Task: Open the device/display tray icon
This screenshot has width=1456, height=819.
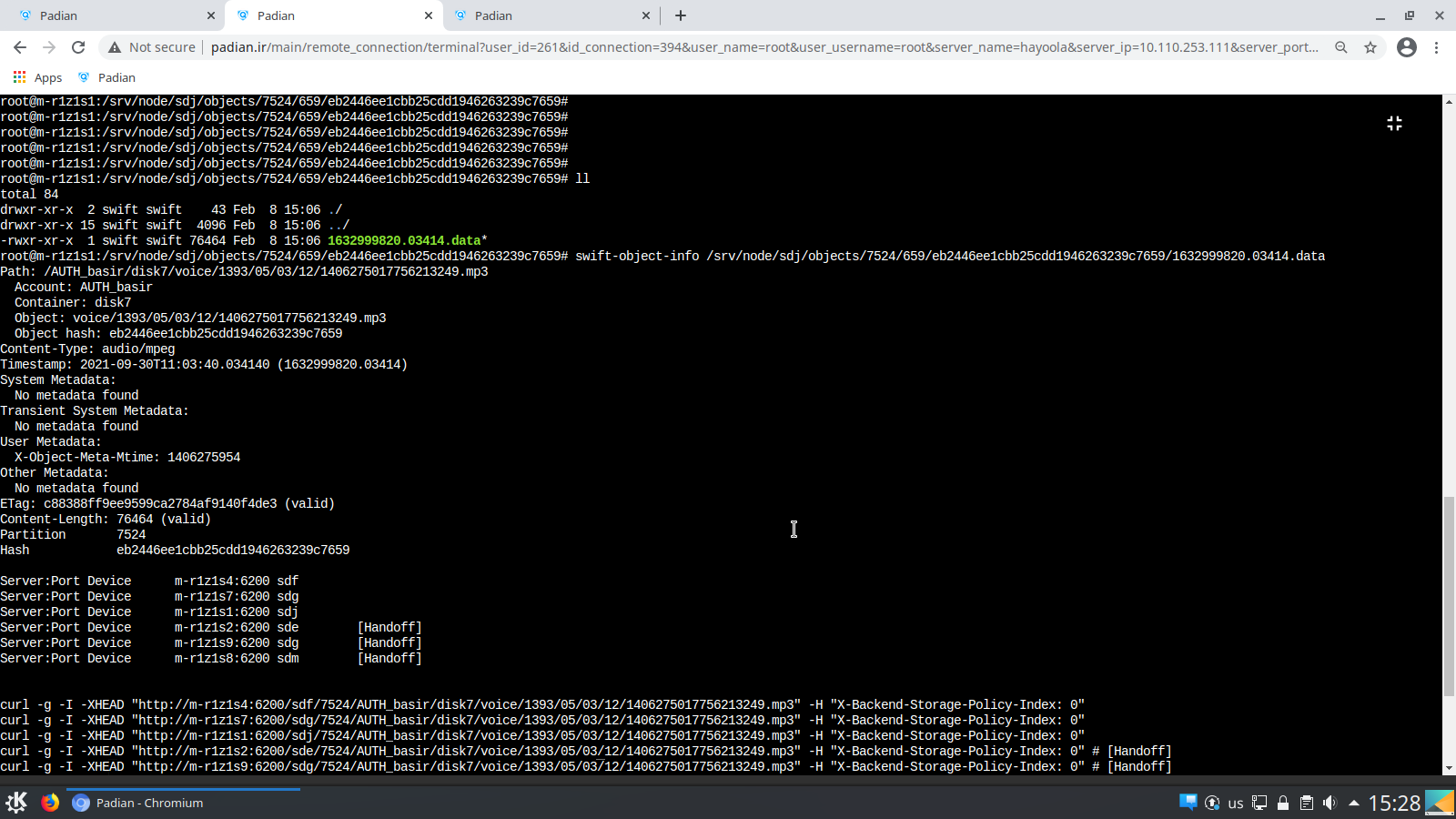Action: 1259,803
